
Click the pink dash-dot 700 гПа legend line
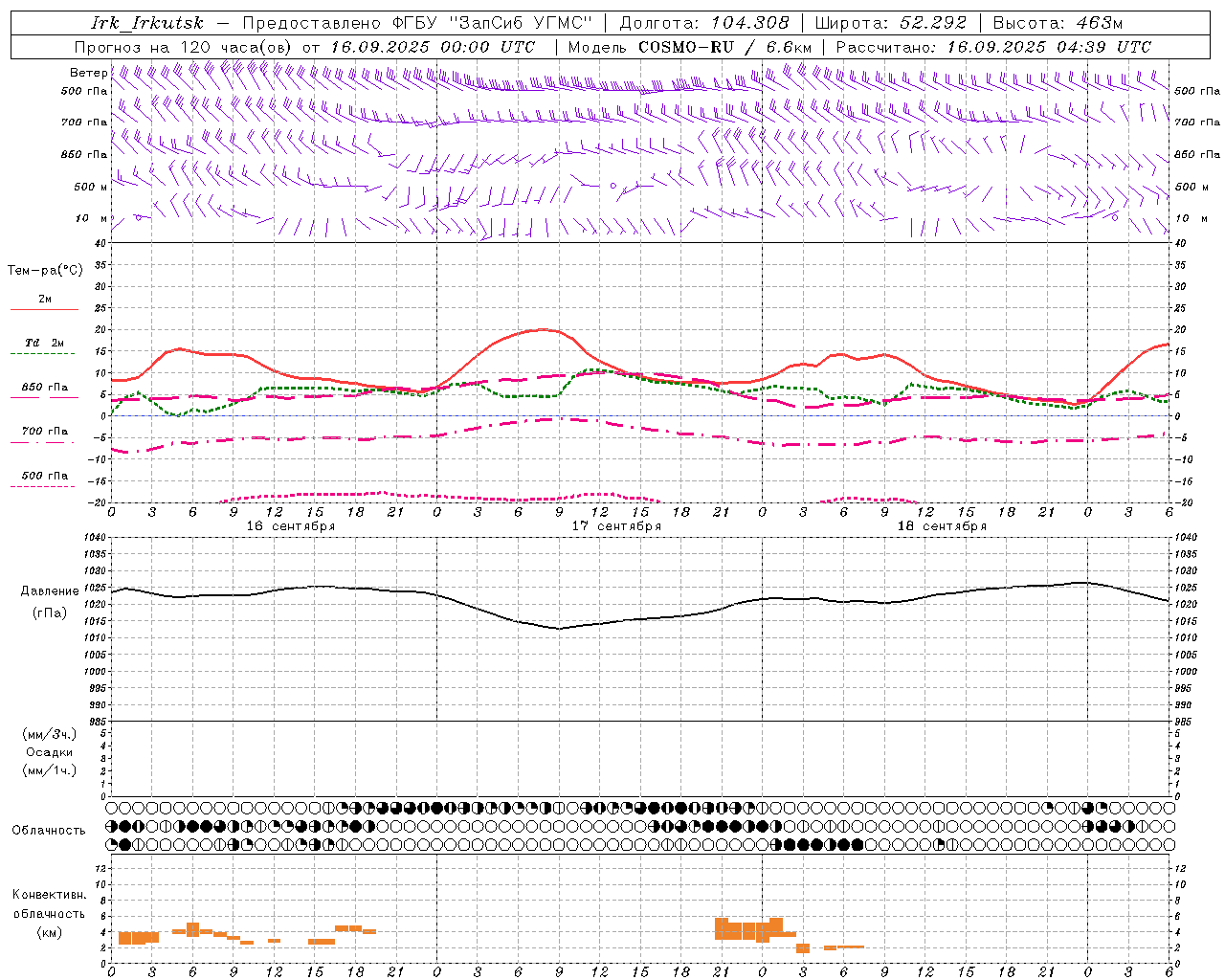[x=44, y=442]
